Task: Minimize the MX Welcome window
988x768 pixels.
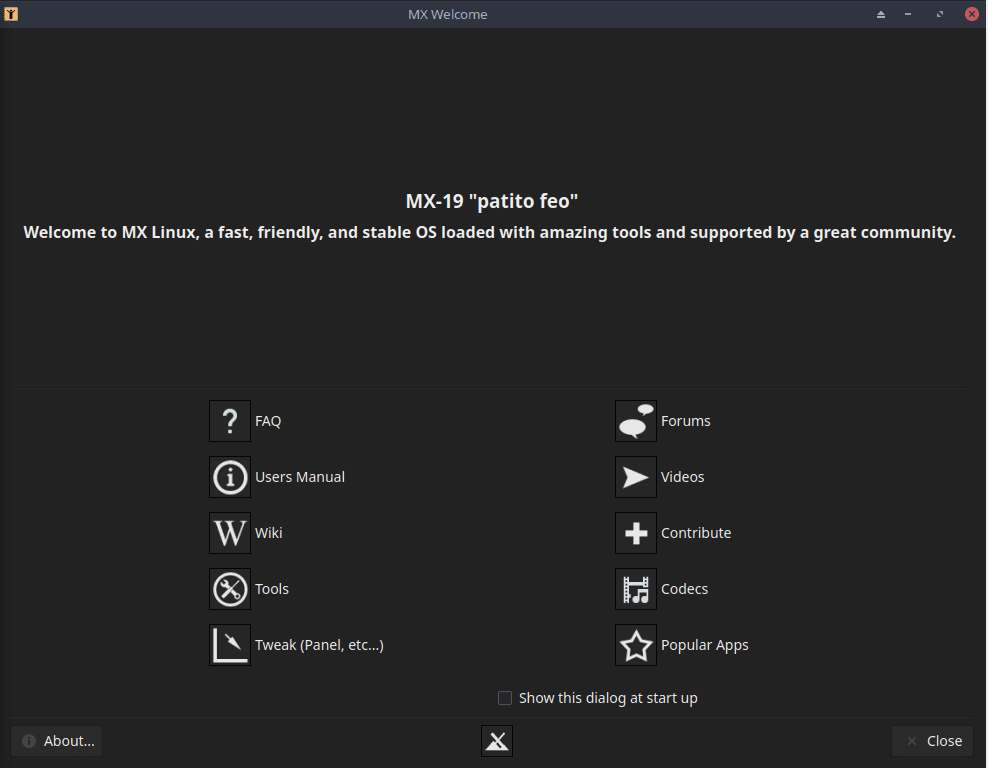Action: pyautogui.click(x=908, y=14)
